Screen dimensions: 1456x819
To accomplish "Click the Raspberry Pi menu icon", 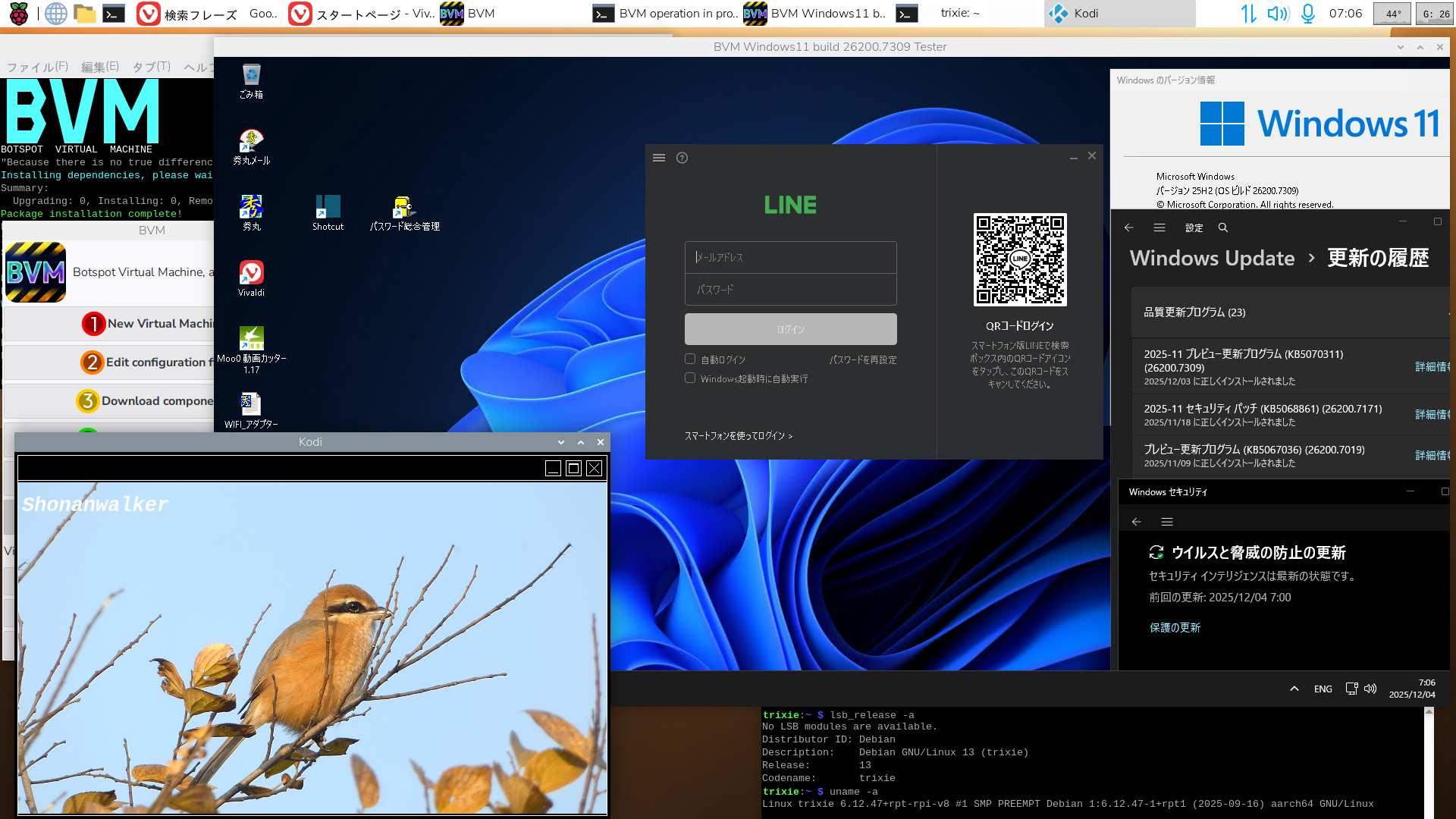I will pos(19,14).
